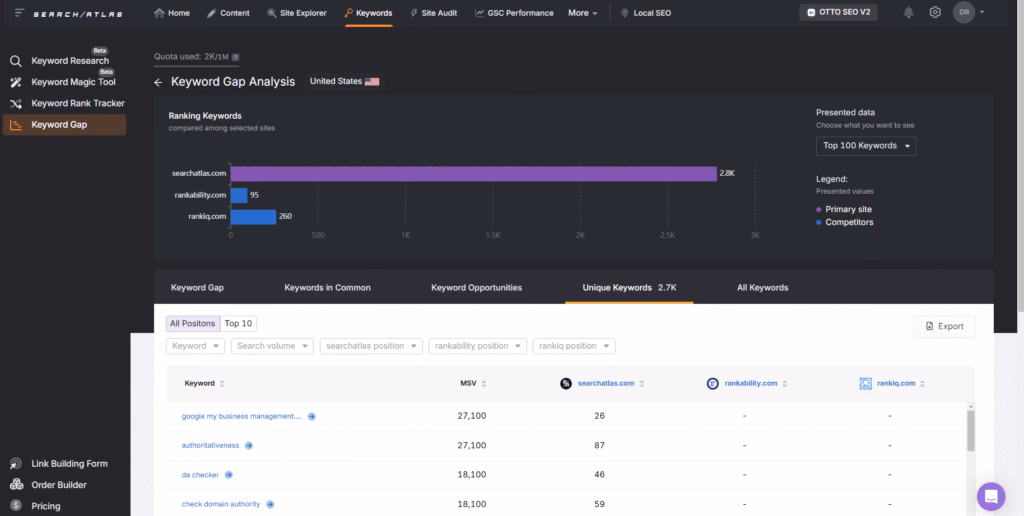
Task: Open the rankability position filter dropdown
Action: pyautogui.click(x=477, y=346)
